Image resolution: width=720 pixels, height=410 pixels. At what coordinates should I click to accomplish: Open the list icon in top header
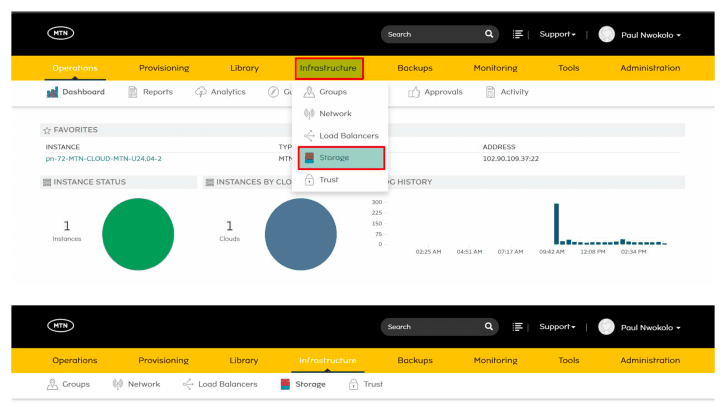tap(518, 34)
